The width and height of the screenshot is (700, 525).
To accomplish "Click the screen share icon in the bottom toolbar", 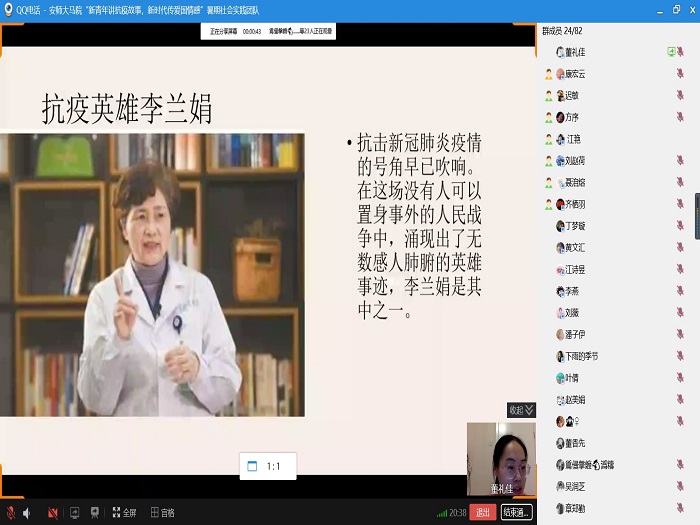I will point(74,512).
